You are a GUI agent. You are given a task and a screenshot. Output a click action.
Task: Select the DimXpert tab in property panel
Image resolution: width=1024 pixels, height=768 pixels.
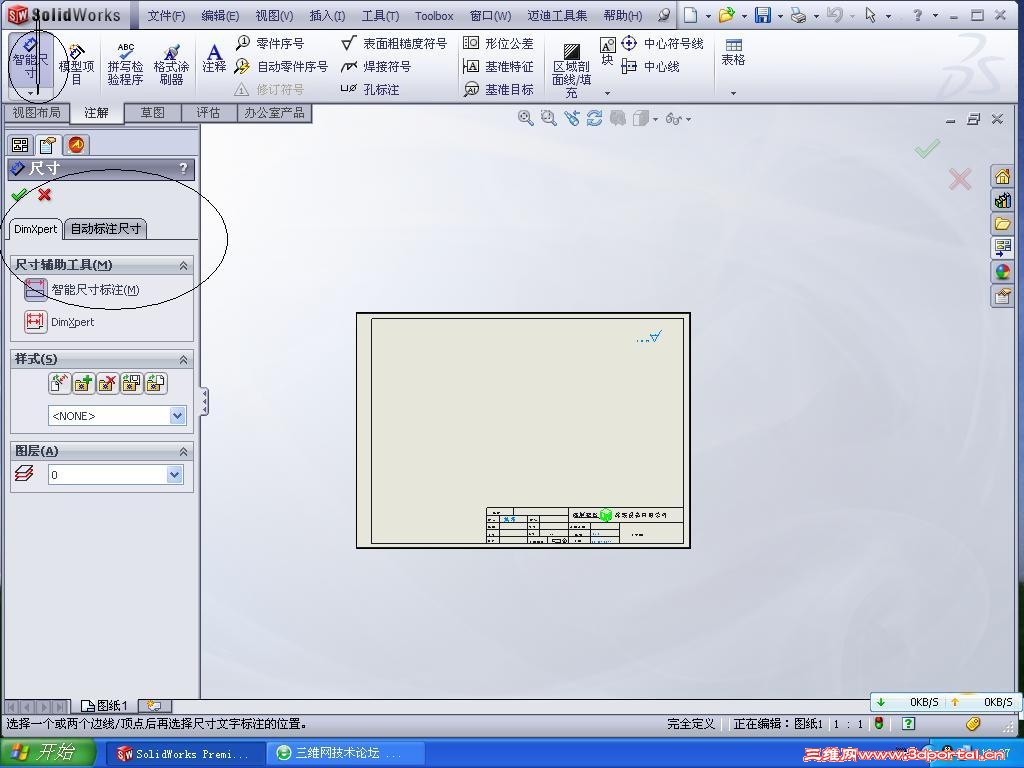pos(36,229)
